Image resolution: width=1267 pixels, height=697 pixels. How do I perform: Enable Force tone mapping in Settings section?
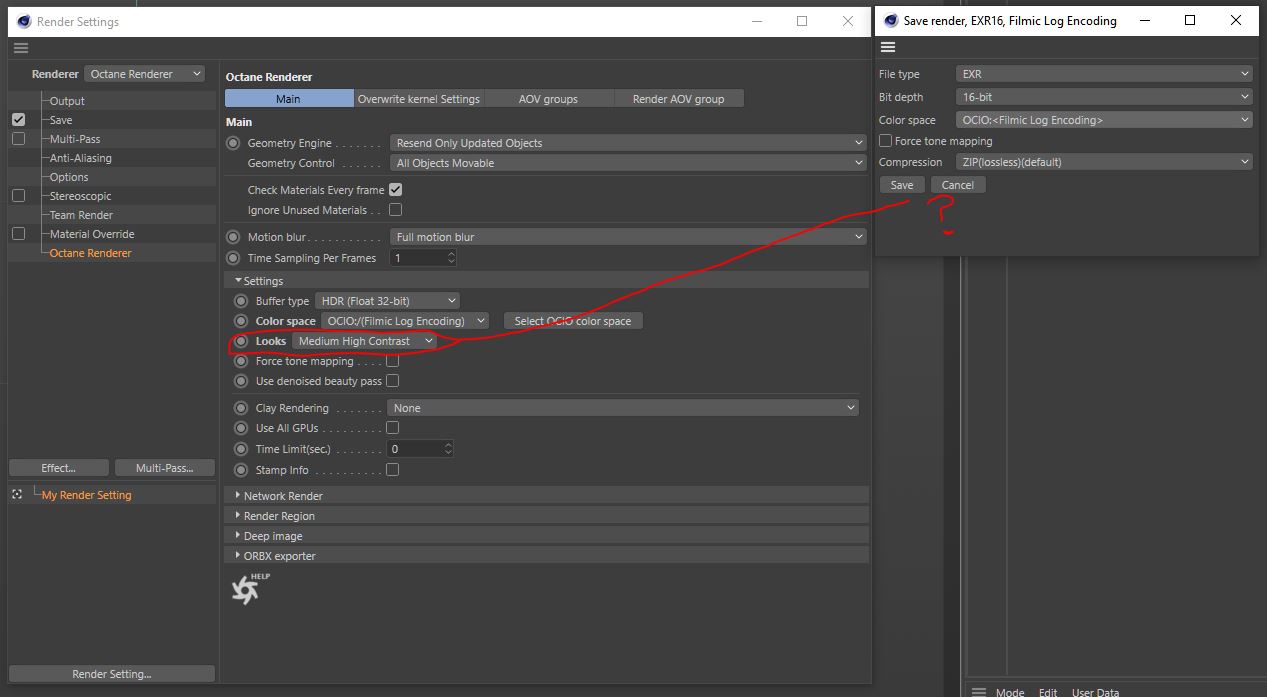393,361
